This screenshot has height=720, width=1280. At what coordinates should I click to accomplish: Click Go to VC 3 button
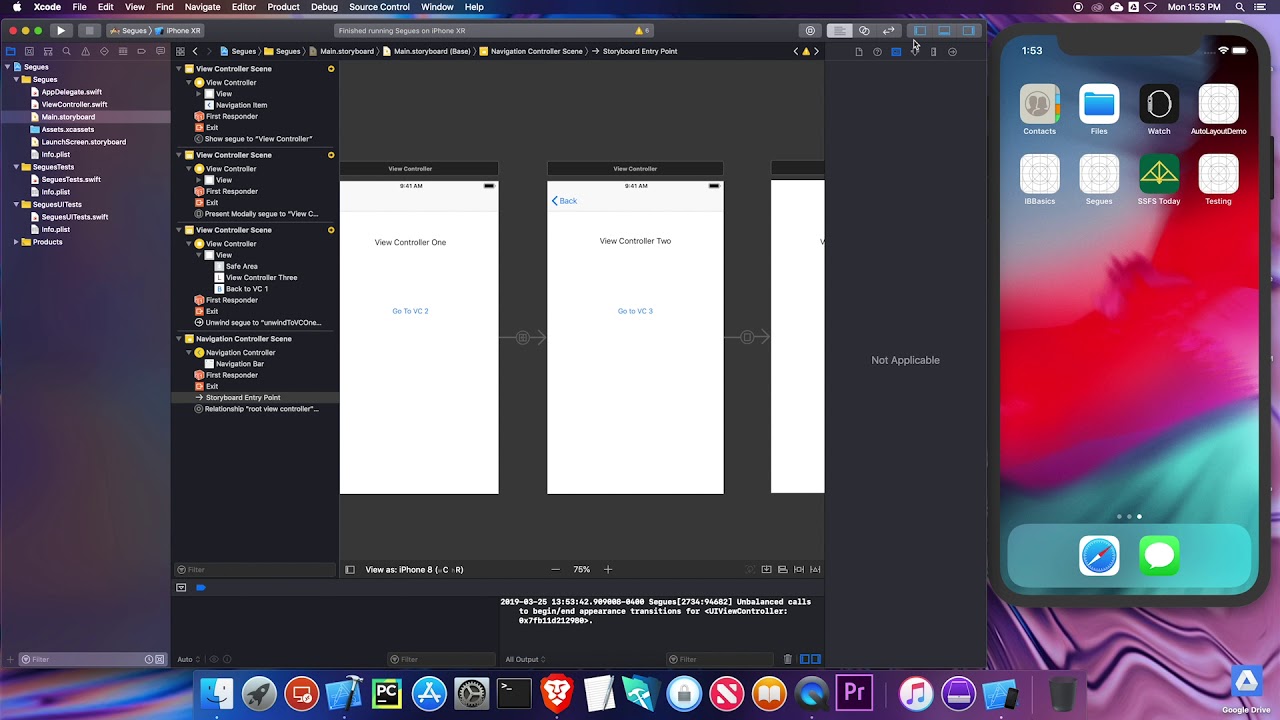click(x=635, y=311)
